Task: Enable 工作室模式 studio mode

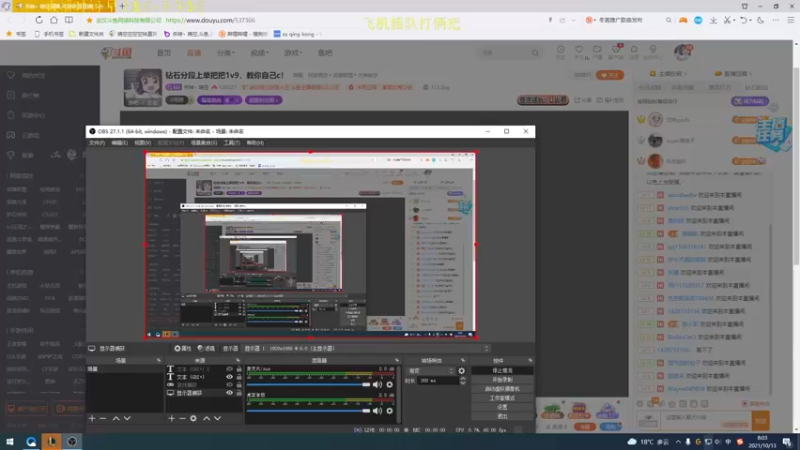Action: pos(502,398)
